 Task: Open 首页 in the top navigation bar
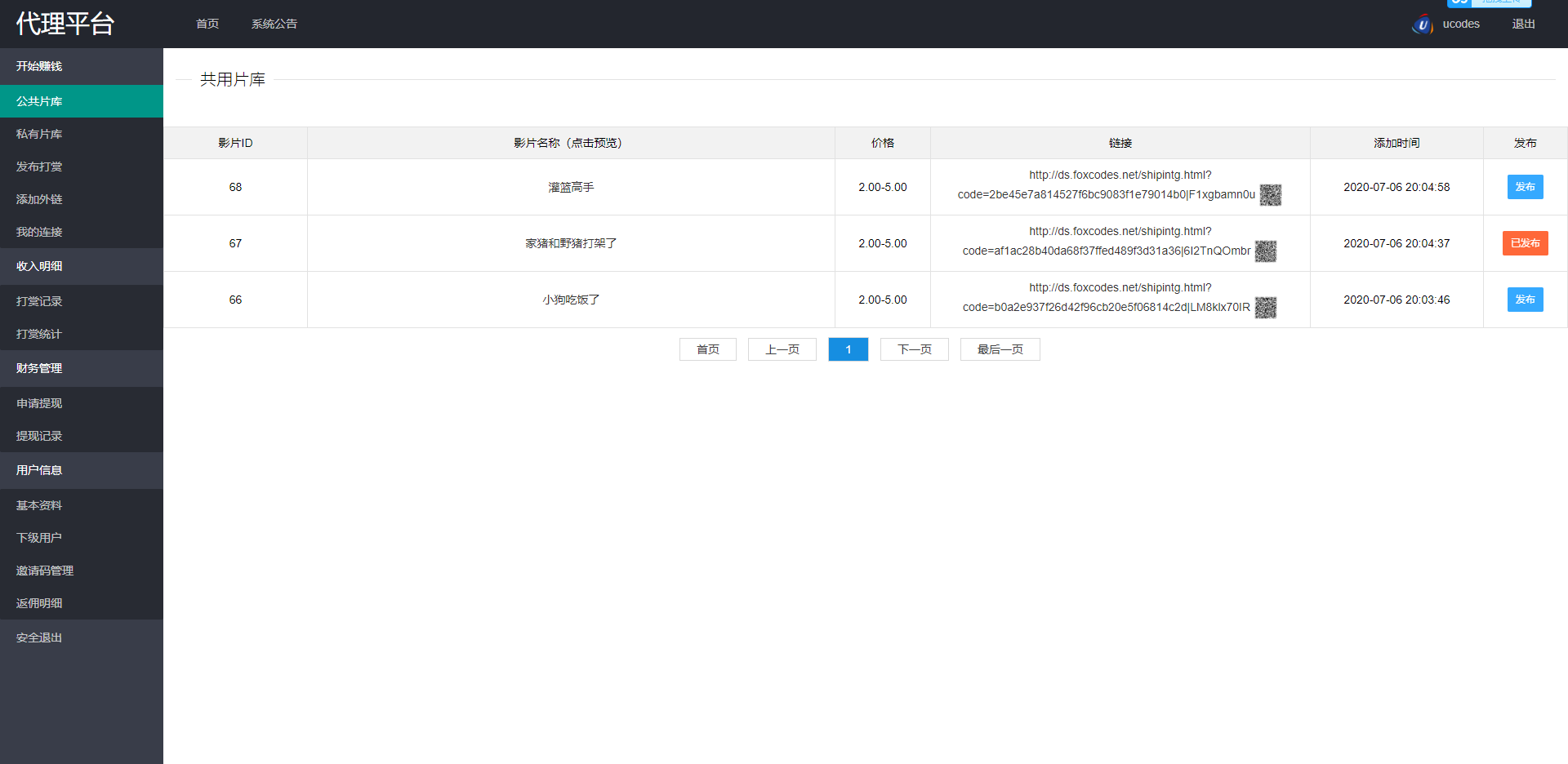[x=207, y=24]
